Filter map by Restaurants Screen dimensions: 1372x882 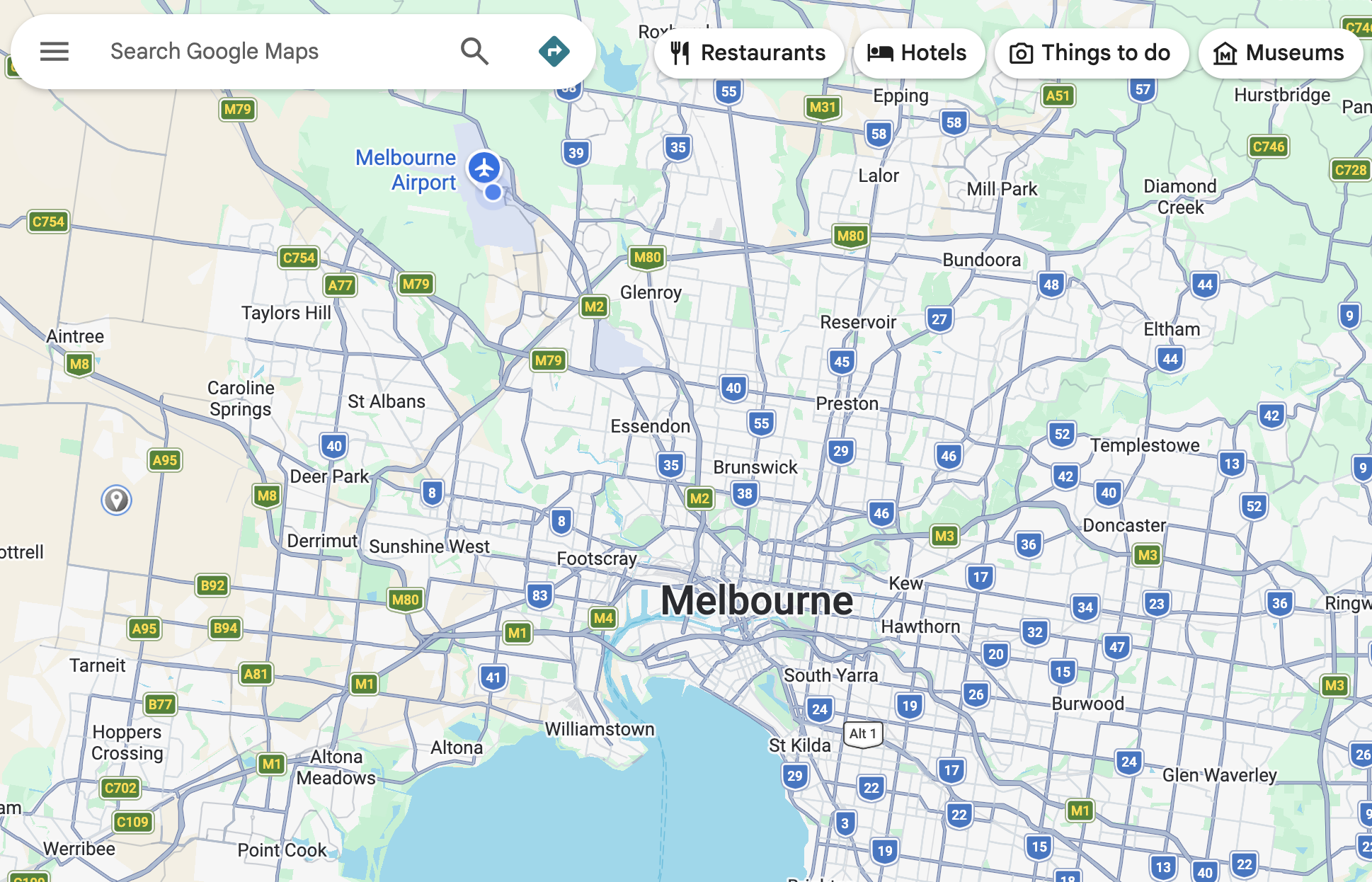tap(749, 53)
